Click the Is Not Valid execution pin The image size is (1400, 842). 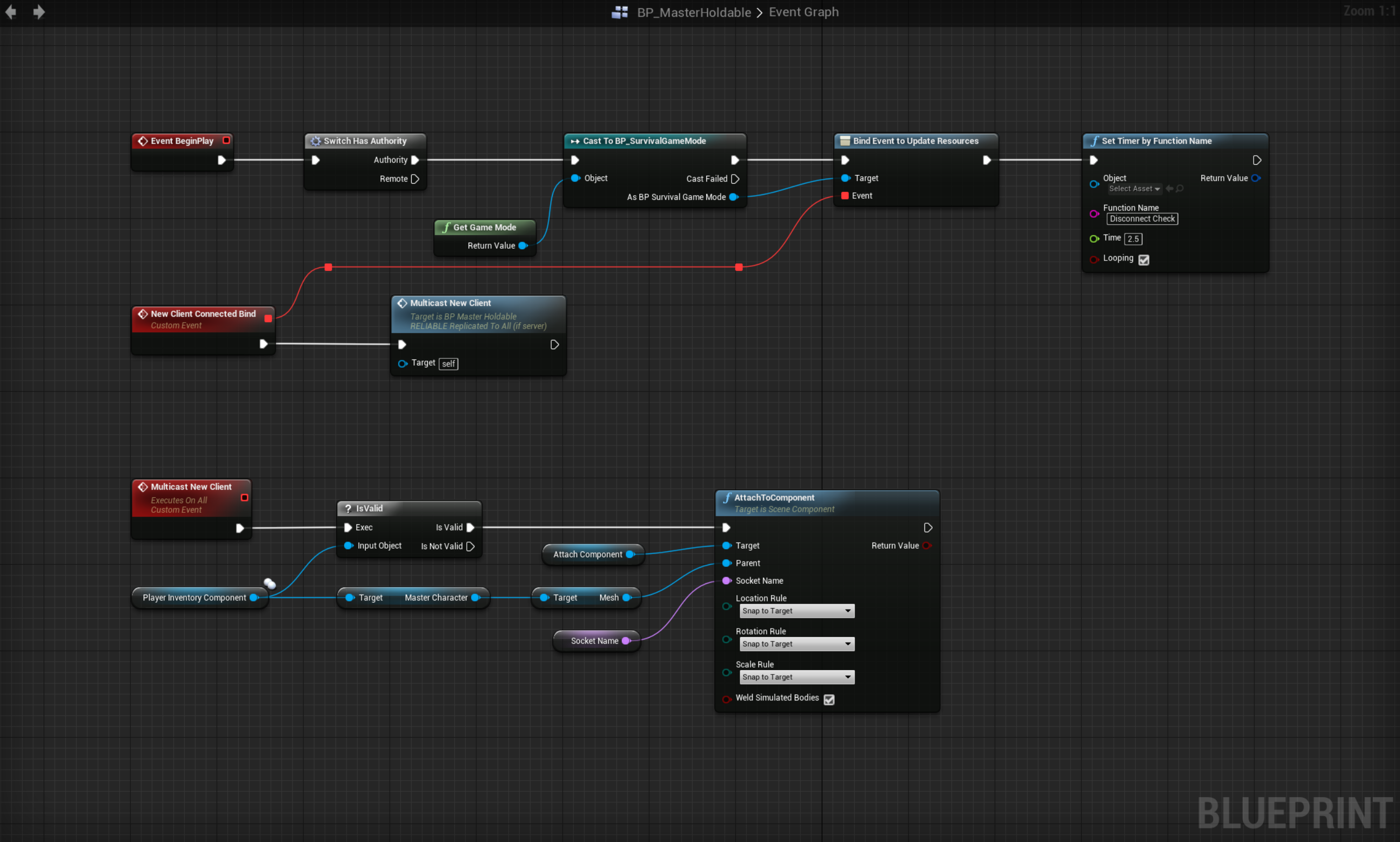pyautogui.click(x=470, y=546)
